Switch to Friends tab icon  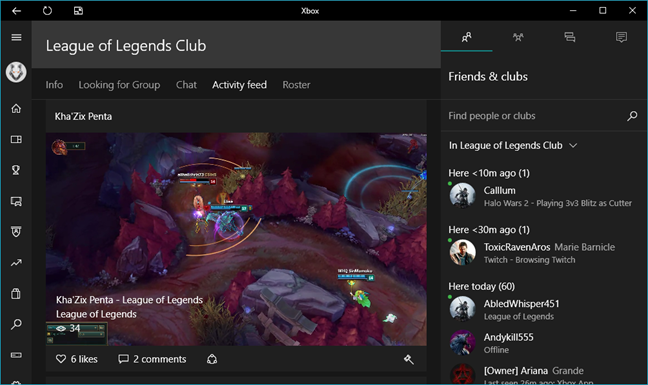click(x=467, y=38)
